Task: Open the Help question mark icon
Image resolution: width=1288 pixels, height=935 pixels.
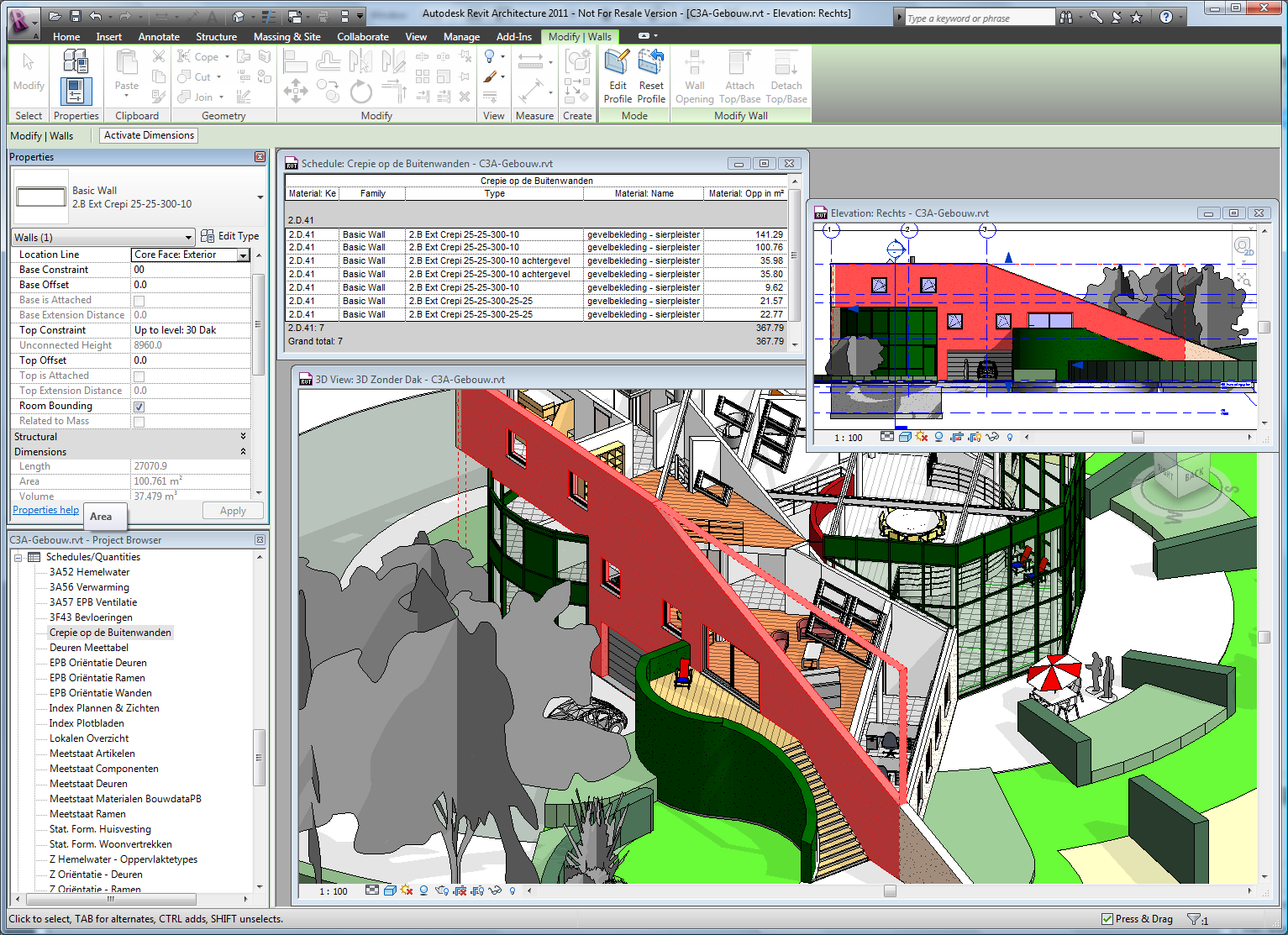Action: (1166, 17)
